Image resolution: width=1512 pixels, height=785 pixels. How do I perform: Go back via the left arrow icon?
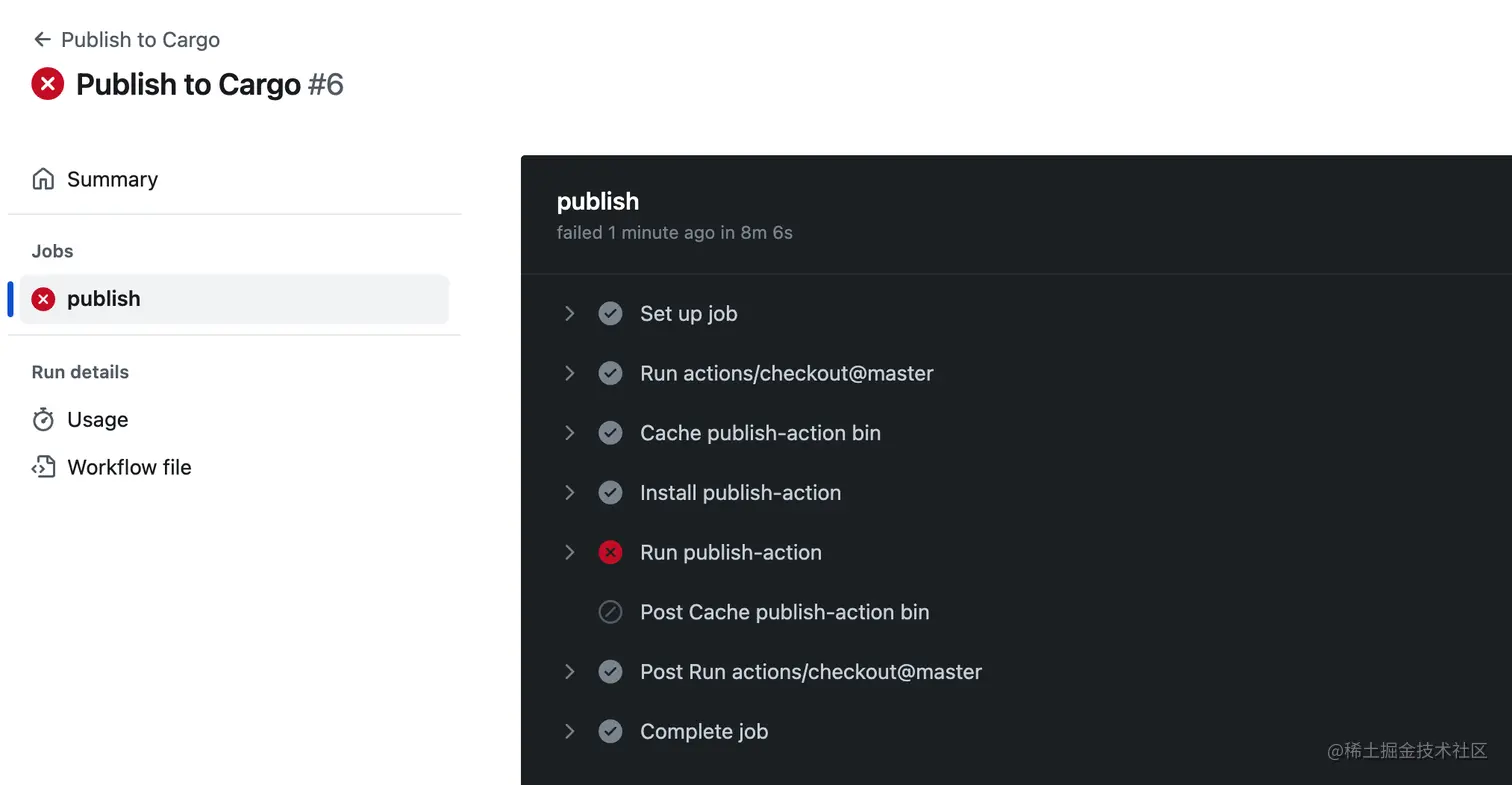tap(41, 39)
